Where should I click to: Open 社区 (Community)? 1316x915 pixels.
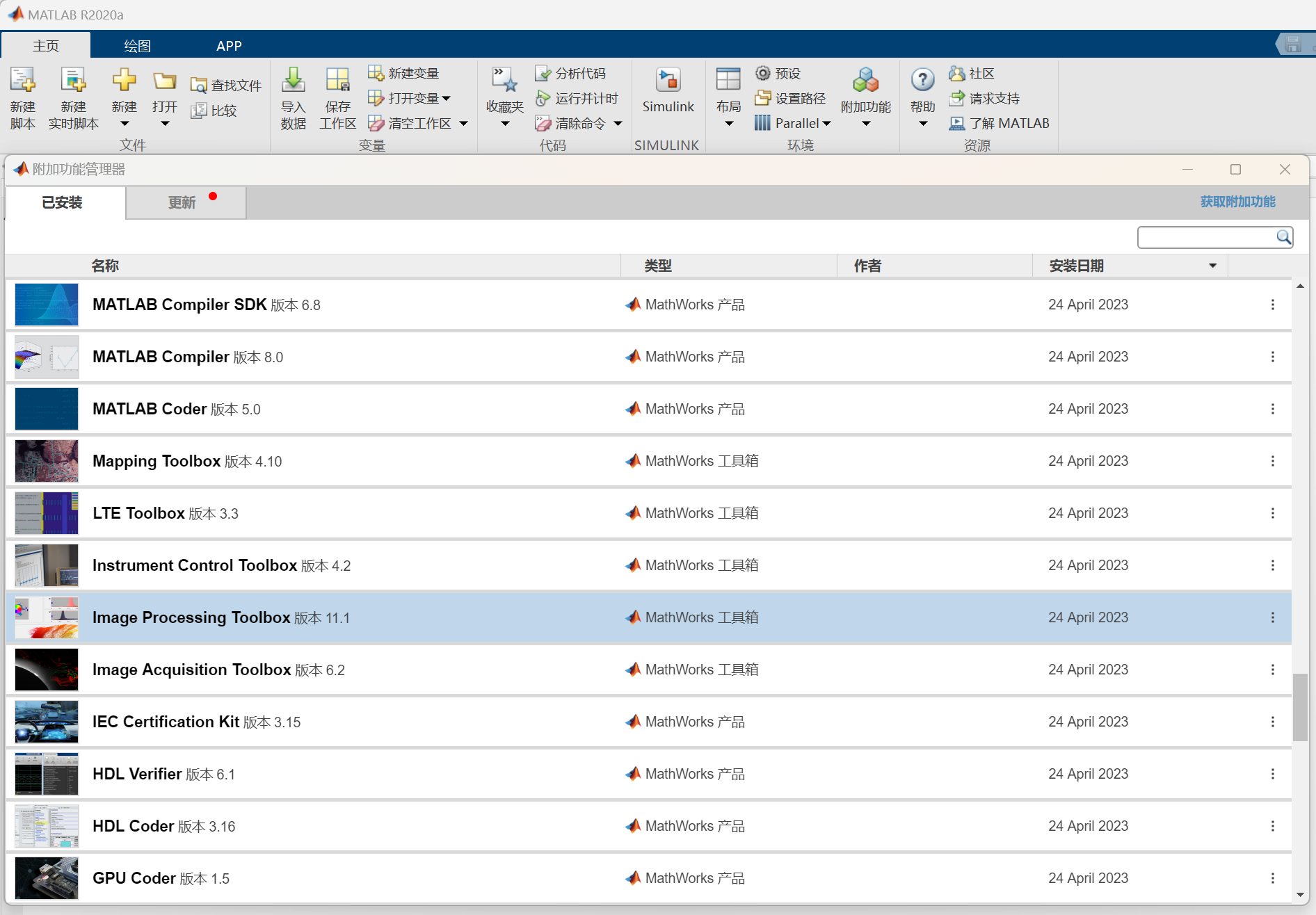pos(972,73)
